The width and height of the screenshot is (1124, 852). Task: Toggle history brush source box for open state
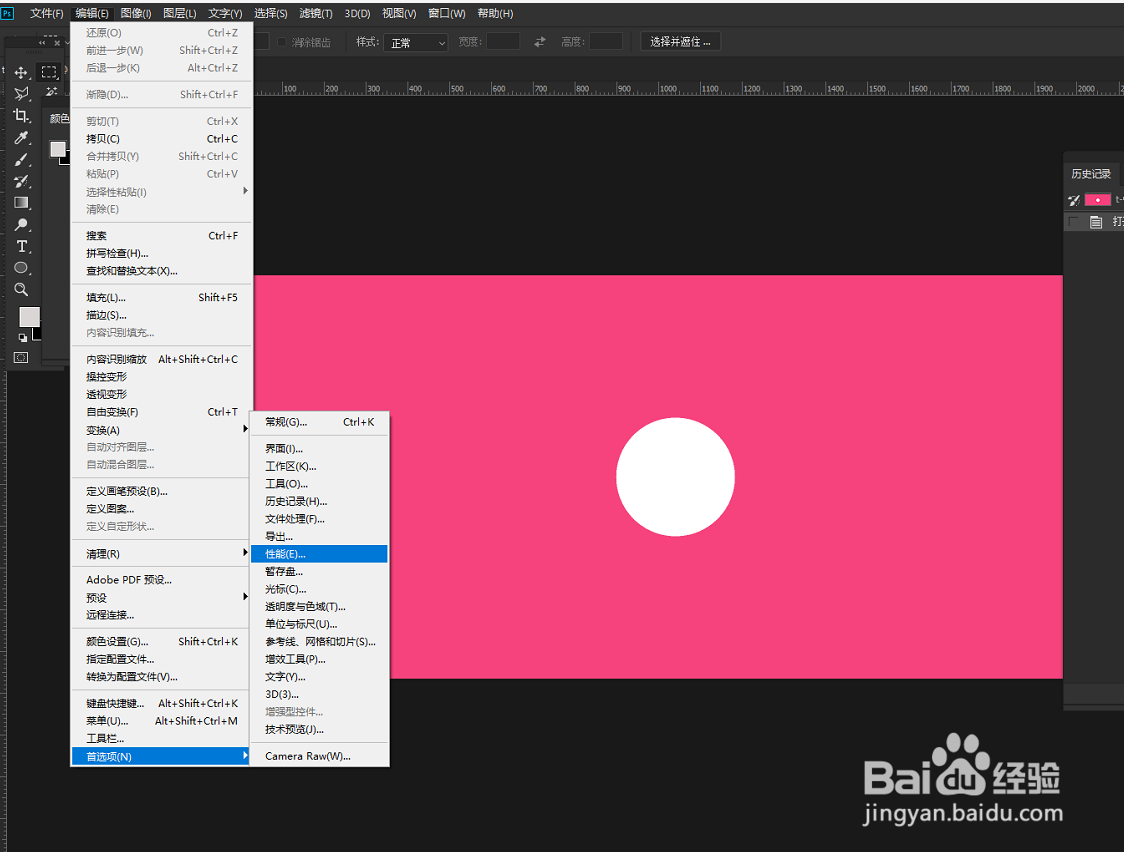[x=1073, y=222]
